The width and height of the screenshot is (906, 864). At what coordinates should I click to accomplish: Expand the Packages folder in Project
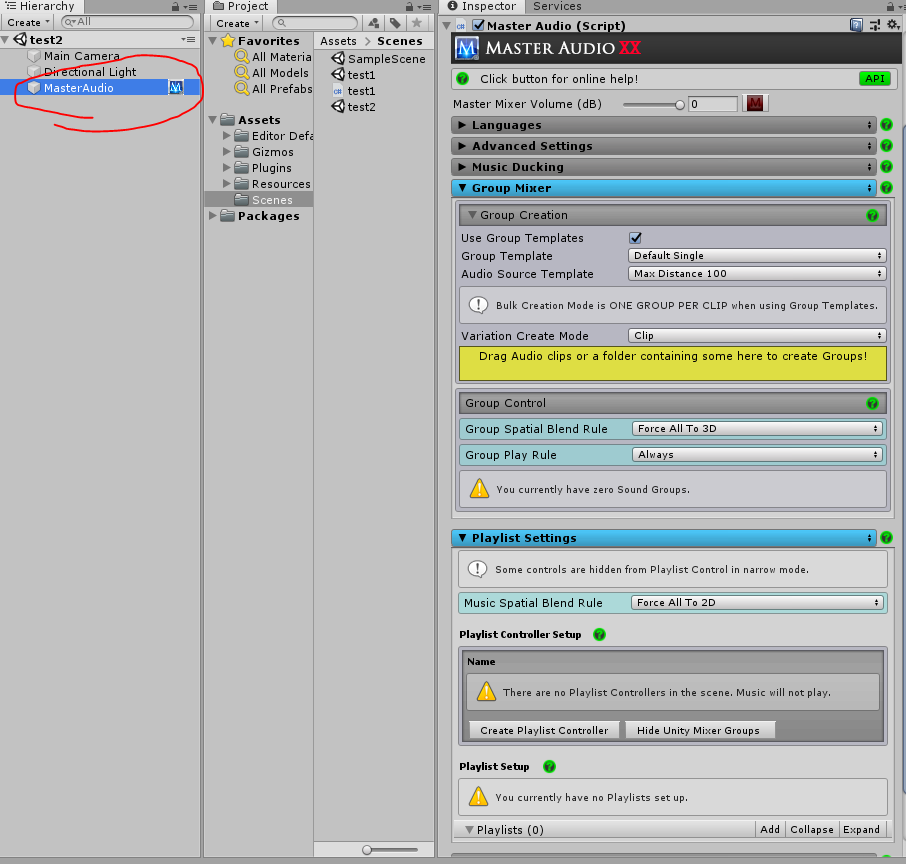tap(213, 216)
